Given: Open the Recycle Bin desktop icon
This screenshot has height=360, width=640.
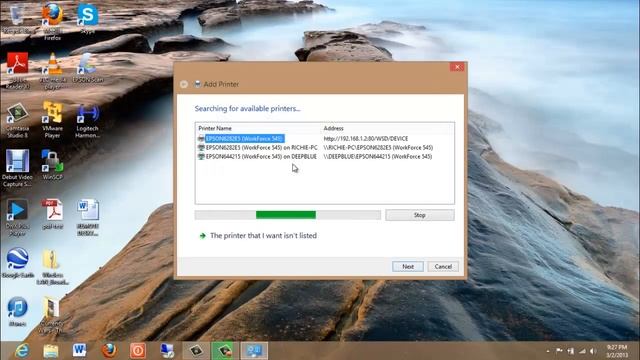Looking at the screenshot, I should 17,18.
